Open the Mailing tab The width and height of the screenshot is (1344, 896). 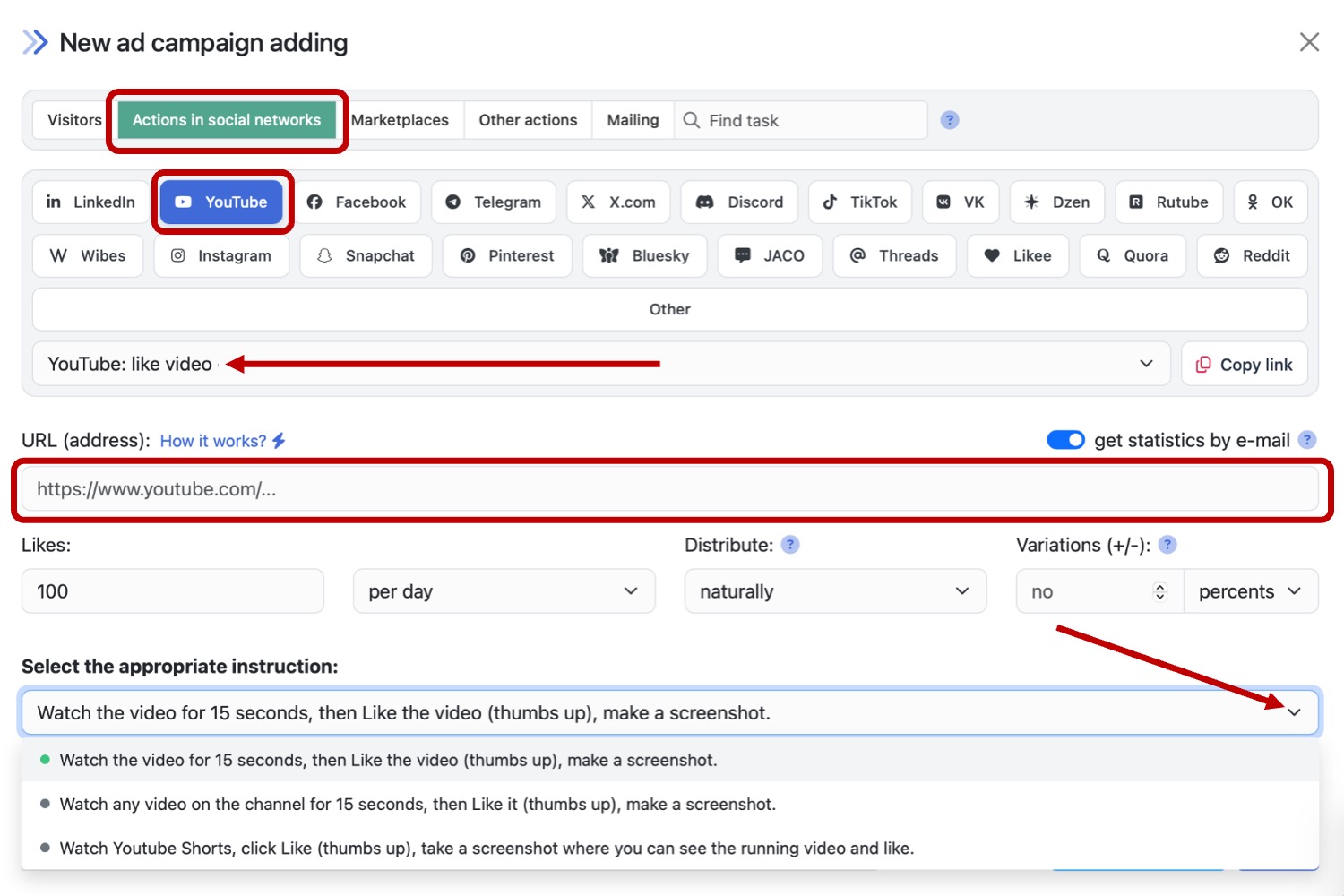[x=633, y=120]
